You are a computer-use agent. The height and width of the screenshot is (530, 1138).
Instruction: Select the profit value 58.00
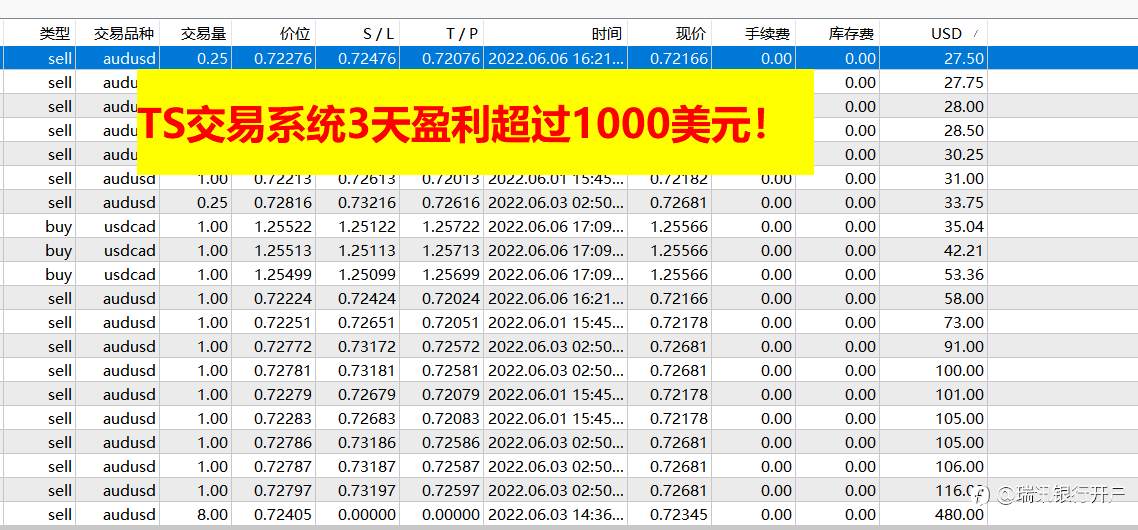coord(964,298)
